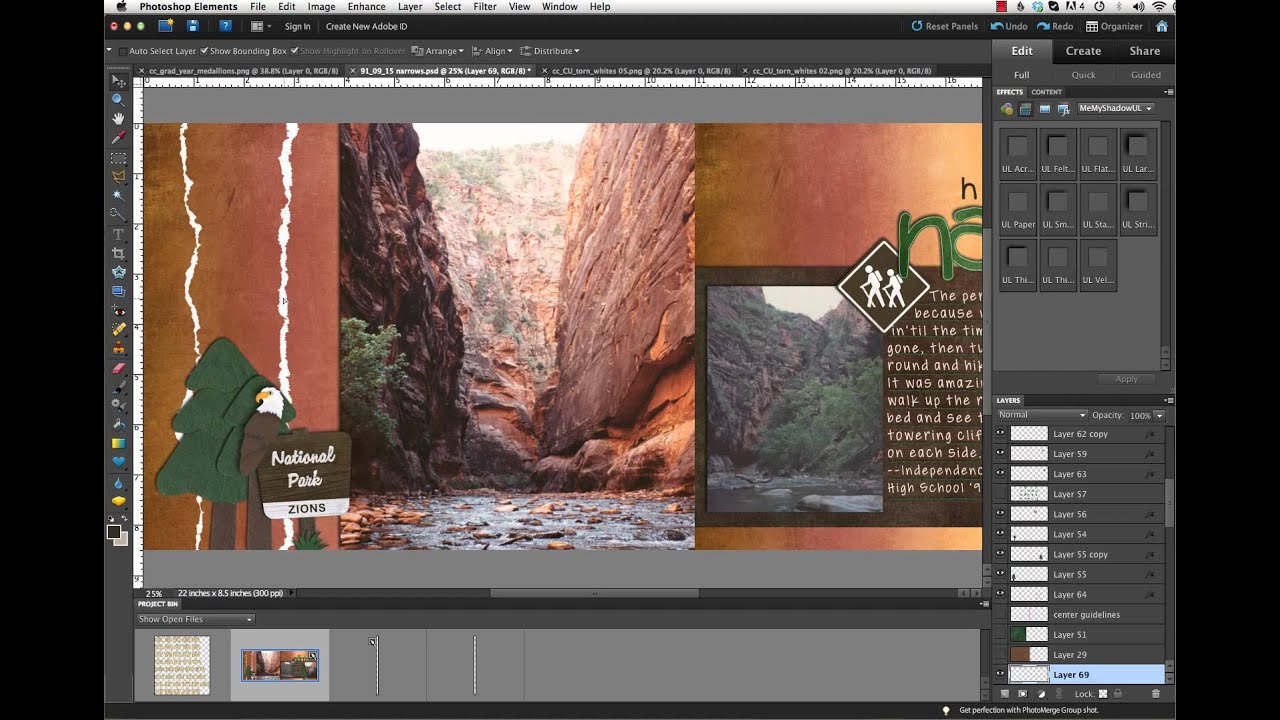
Task: Select the Straighten tool
Action: [119, 291]
